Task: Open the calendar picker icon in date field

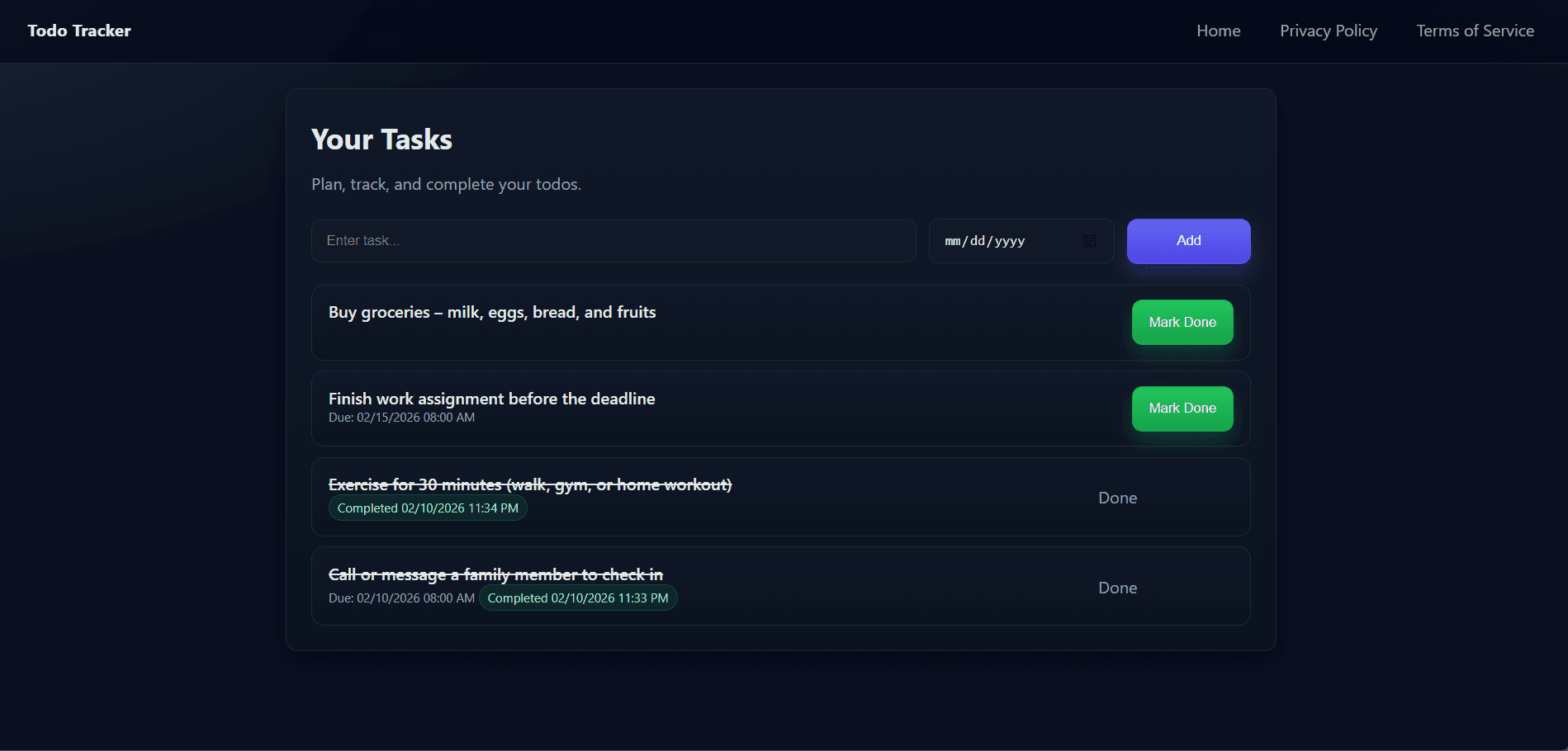Action: tap(1089, 241)
